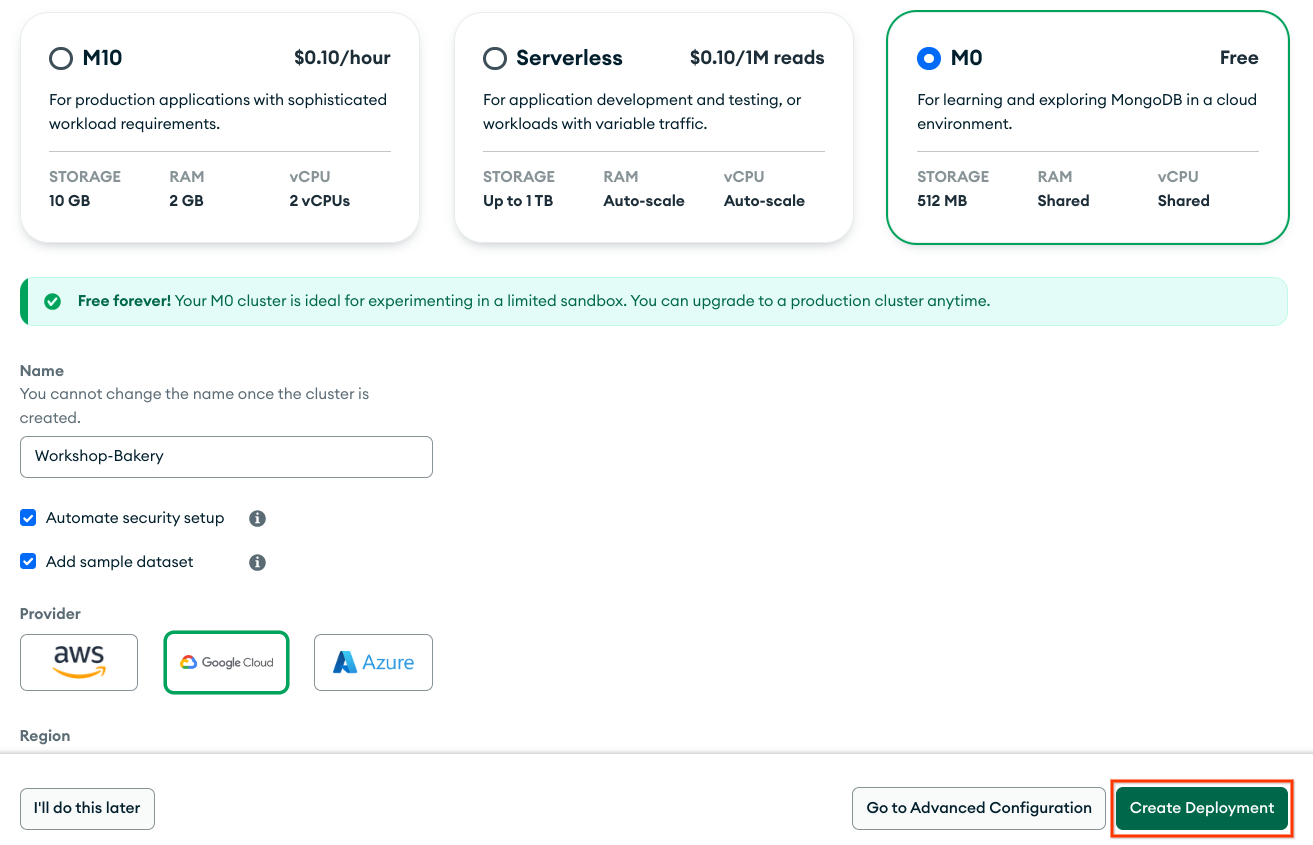Click the 10 GB storage value
The height and width of the screenshot is (845, 1313).
(70, 201)
